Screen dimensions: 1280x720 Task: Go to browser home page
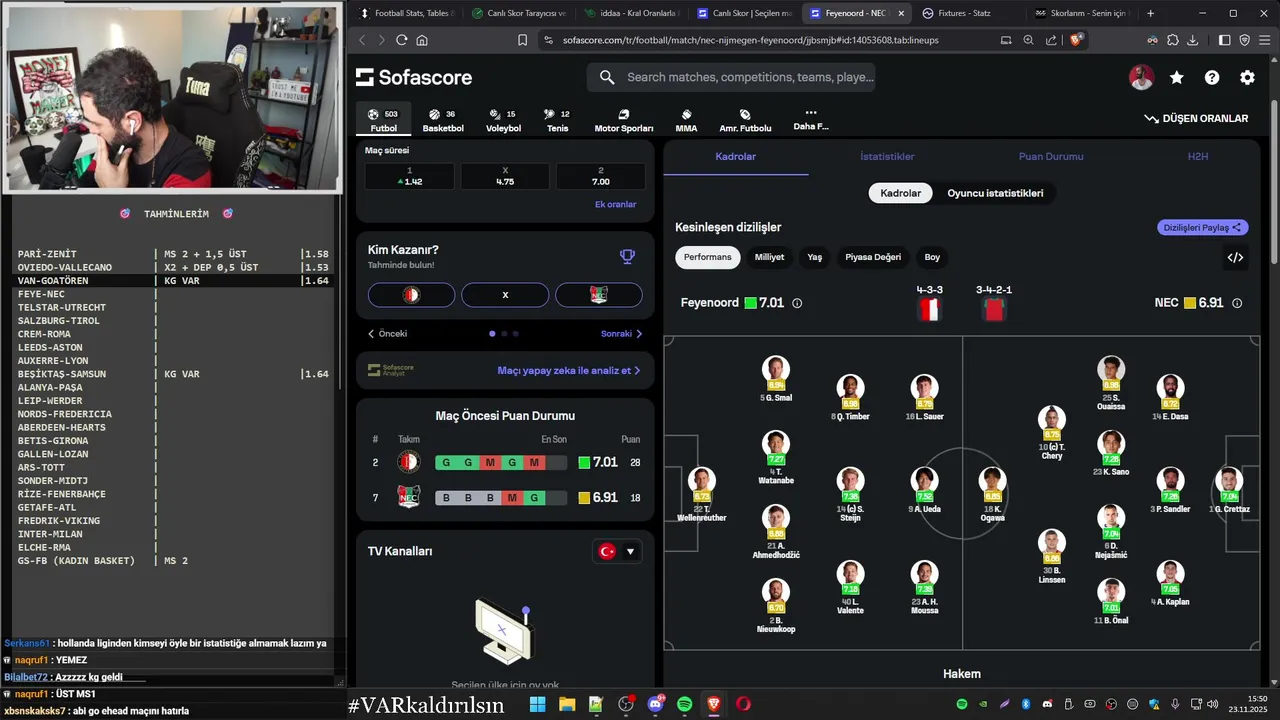coord(422,40)
